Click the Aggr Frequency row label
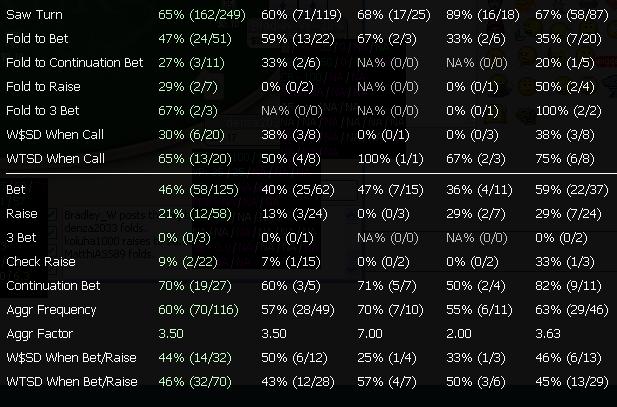The image size is (617, 407). (x=48, y=309)
